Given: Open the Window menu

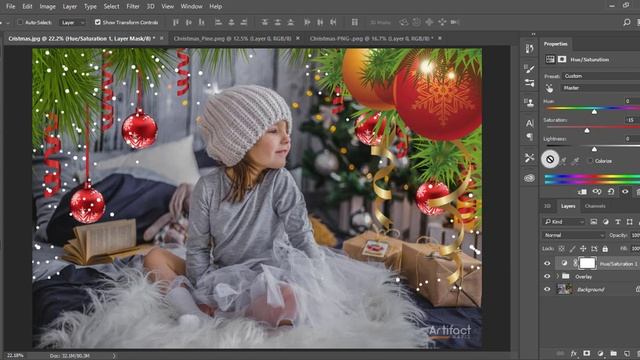Looking at the screenshot, I should 191,7.
